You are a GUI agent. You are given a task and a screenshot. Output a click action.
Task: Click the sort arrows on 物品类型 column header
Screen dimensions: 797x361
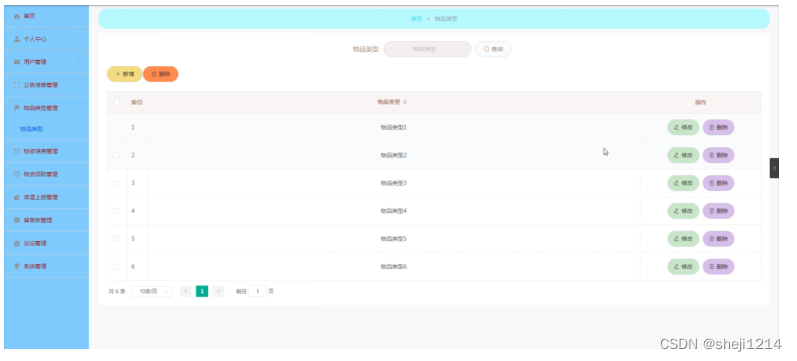405,102
